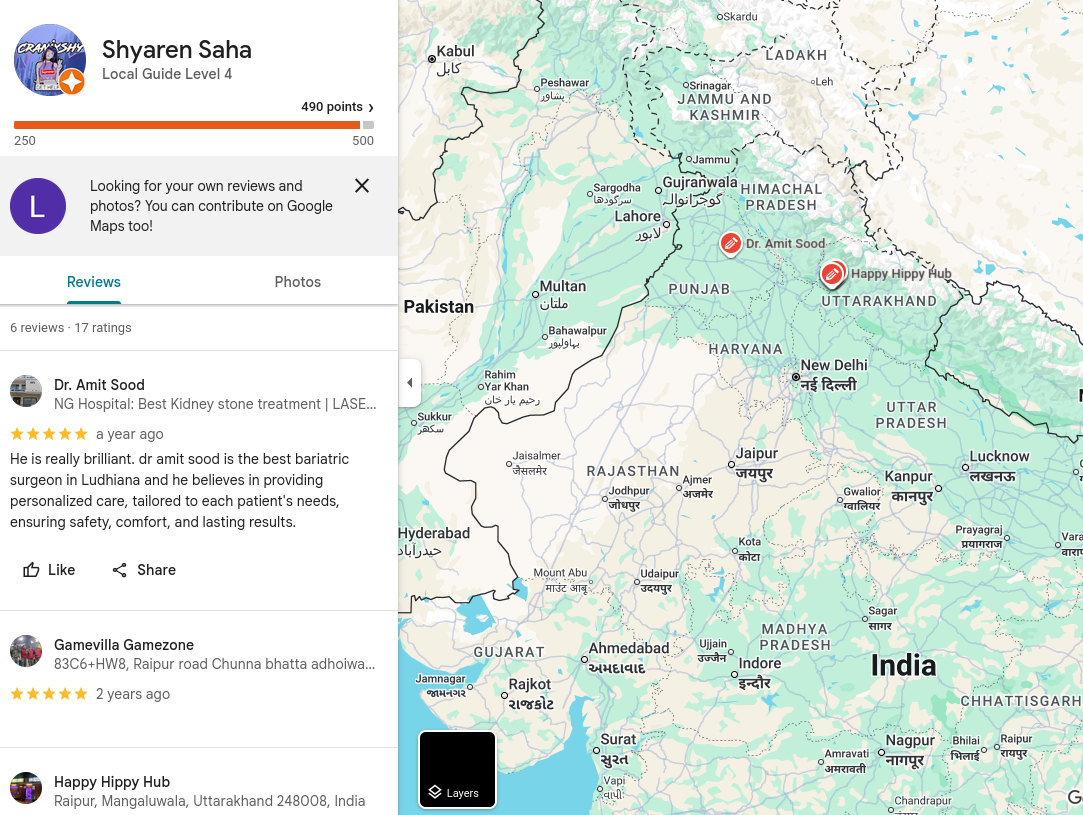Open Shyaren Saha's profile picture

(x=46, y=58)
